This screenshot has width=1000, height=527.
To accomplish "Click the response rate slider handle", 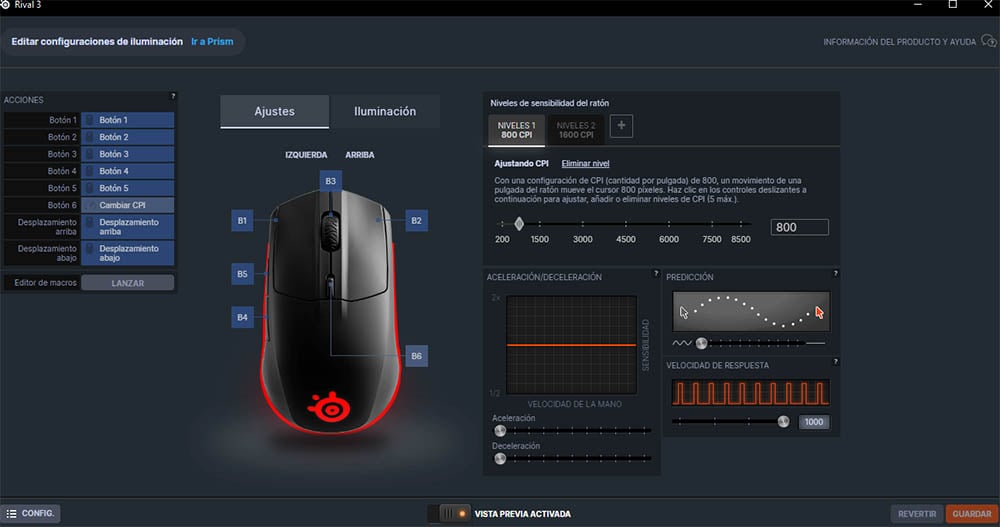I will point(784,422).
